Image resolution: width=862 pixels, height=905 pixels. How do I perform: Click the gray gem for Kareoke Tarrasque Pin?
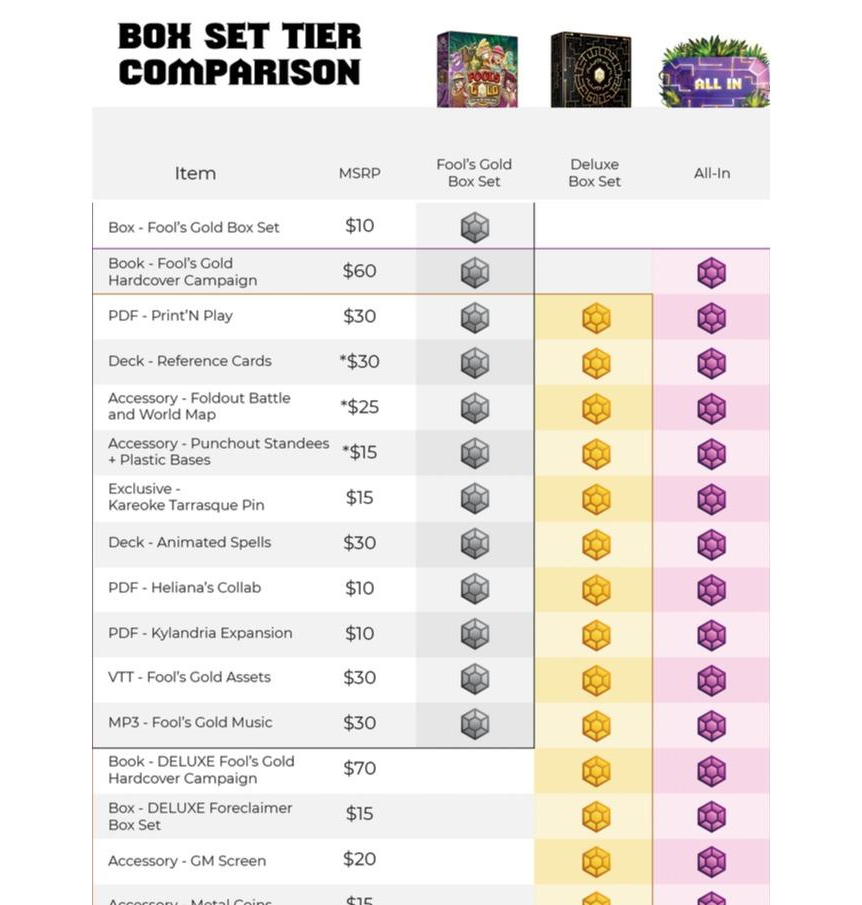[x=475, y=499]
